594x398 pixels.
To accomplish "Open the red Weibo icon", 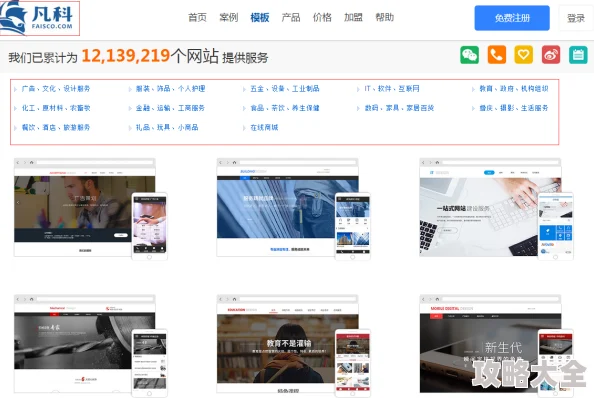I will [551, 55].
